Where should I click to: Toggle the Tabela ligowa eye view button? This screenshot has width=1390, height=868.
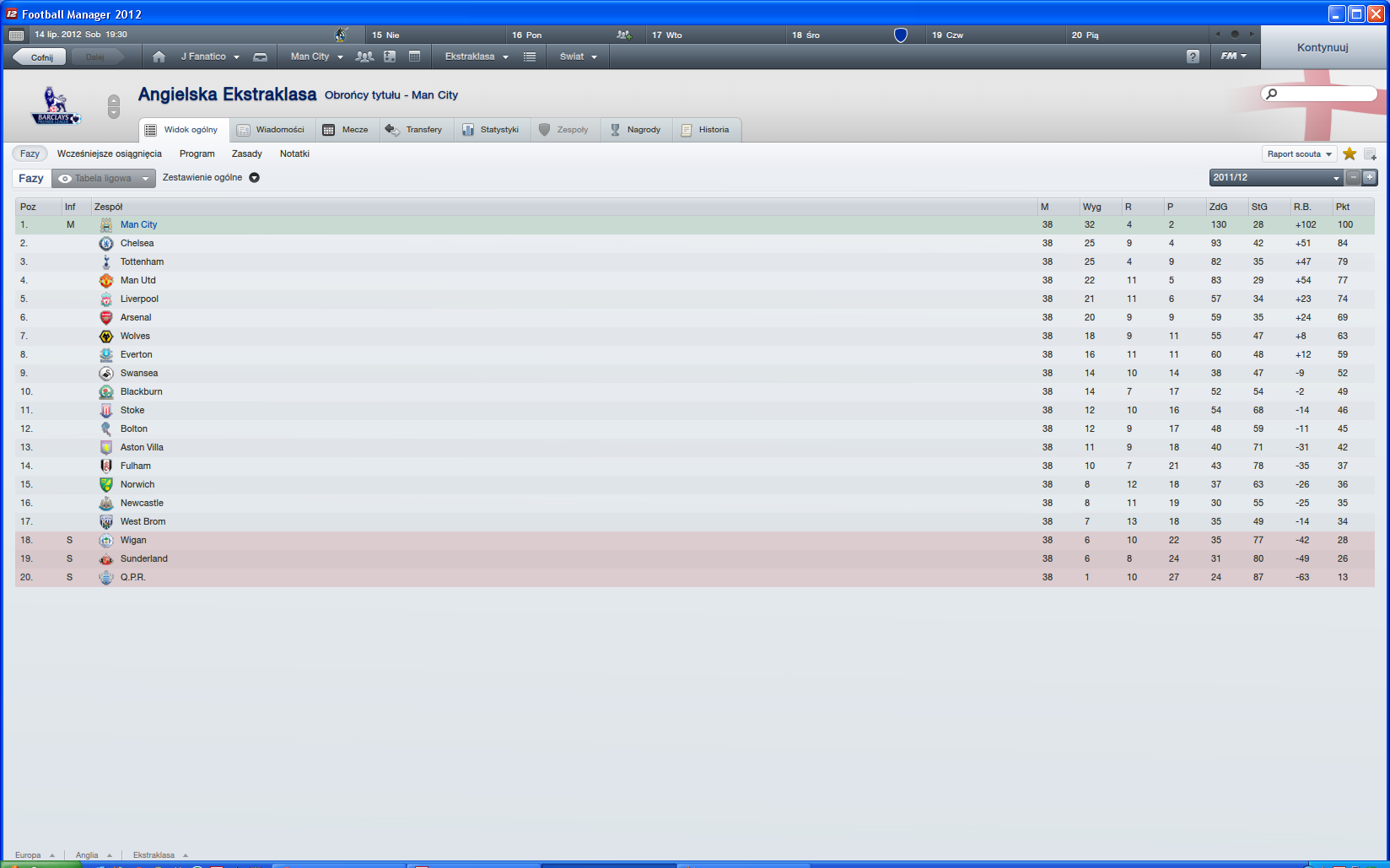[x=104, y=178]
